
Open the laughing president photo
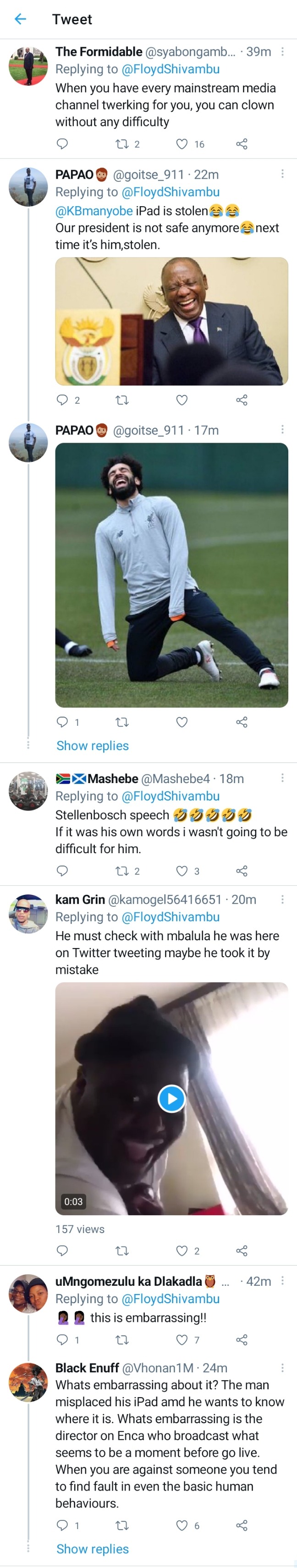[171, 321]
